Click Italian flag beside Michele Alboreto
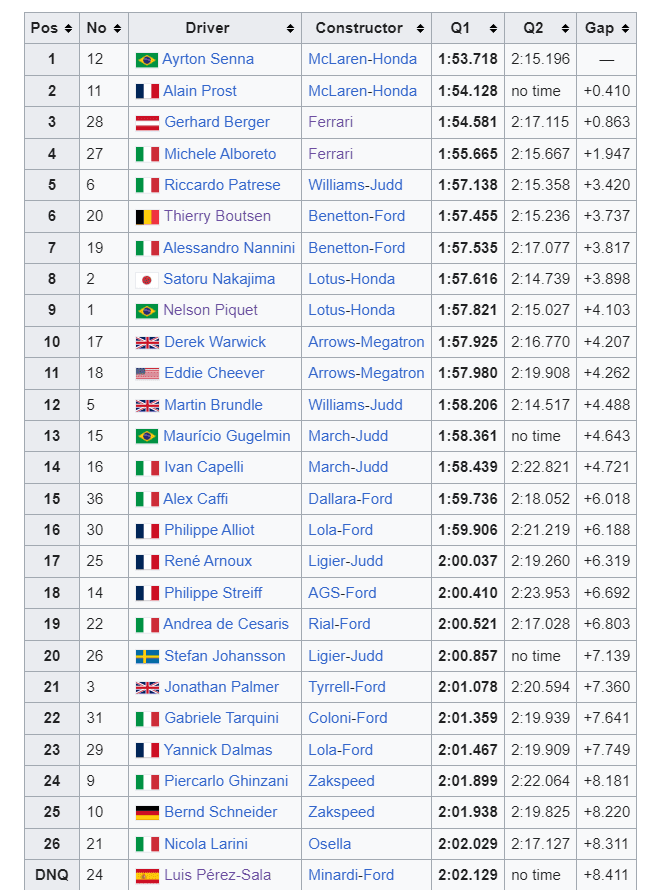Viewport: 646px width, 890px height. pyautogui.click(x=147, y=154)
